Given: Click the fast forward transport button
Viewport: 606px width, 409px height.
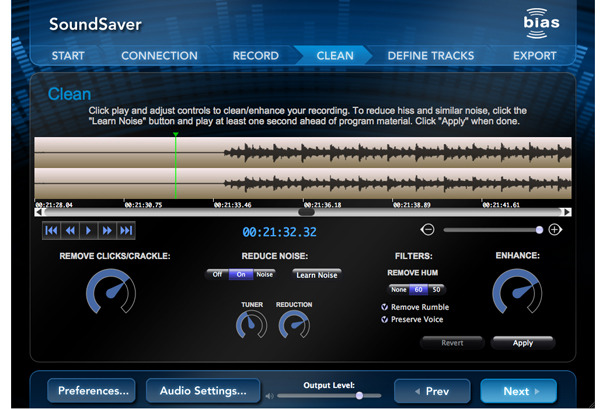Looking at the screenshot, I should click(107, 231).
